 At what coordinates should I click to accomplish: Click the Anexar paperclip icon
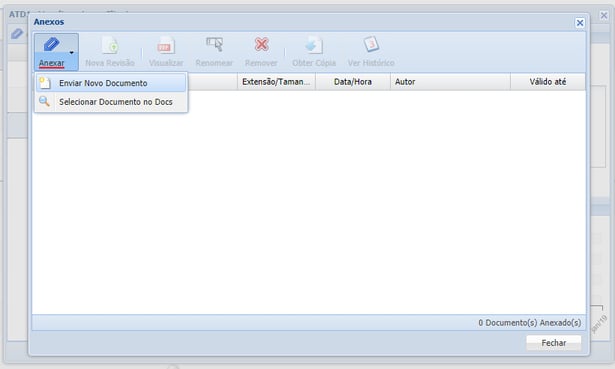point(51,44)
